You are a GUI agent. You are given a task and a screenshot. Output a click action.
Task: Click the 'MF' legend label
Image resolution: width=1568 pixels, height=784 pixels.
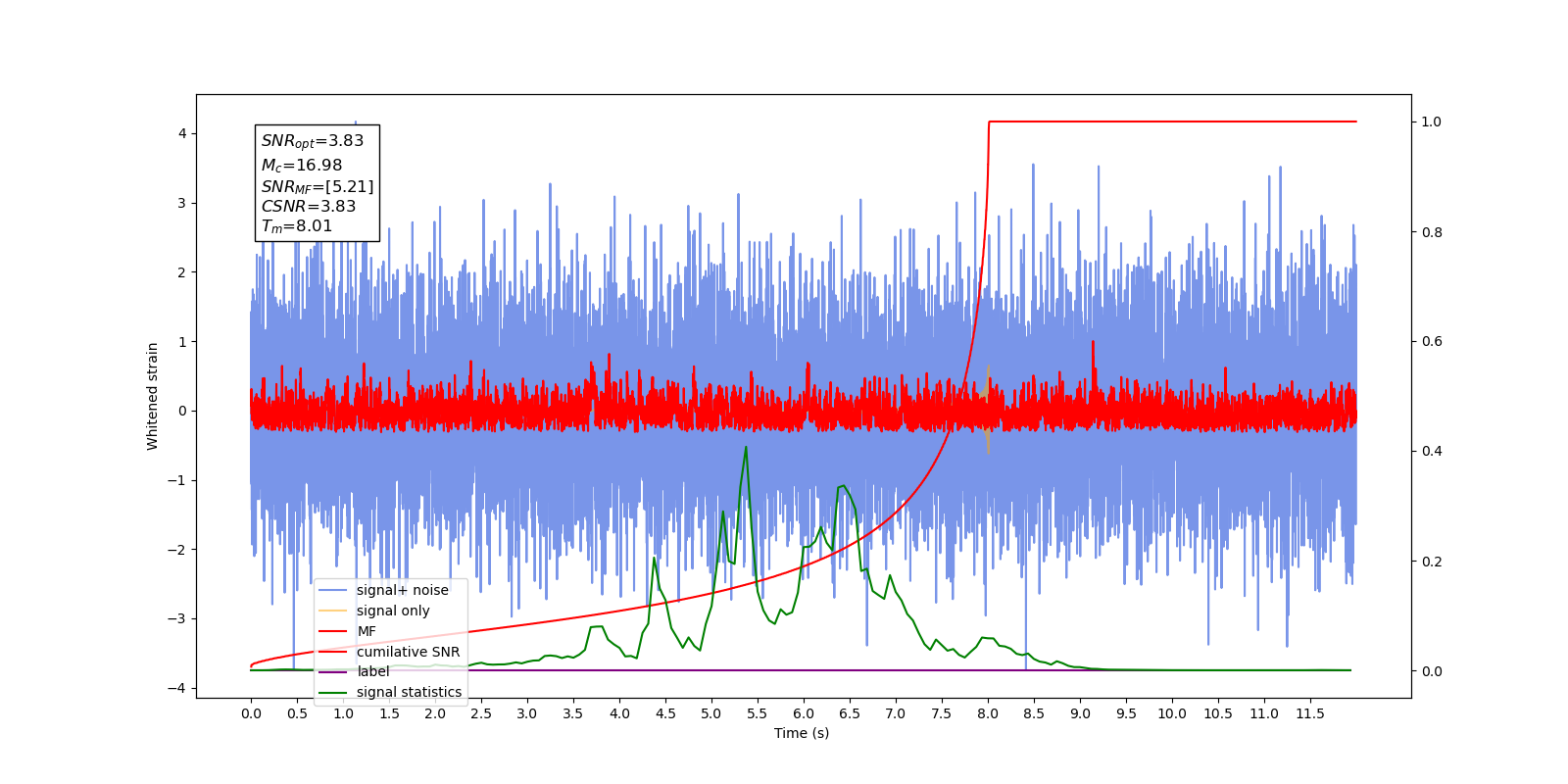click(367, 631)
